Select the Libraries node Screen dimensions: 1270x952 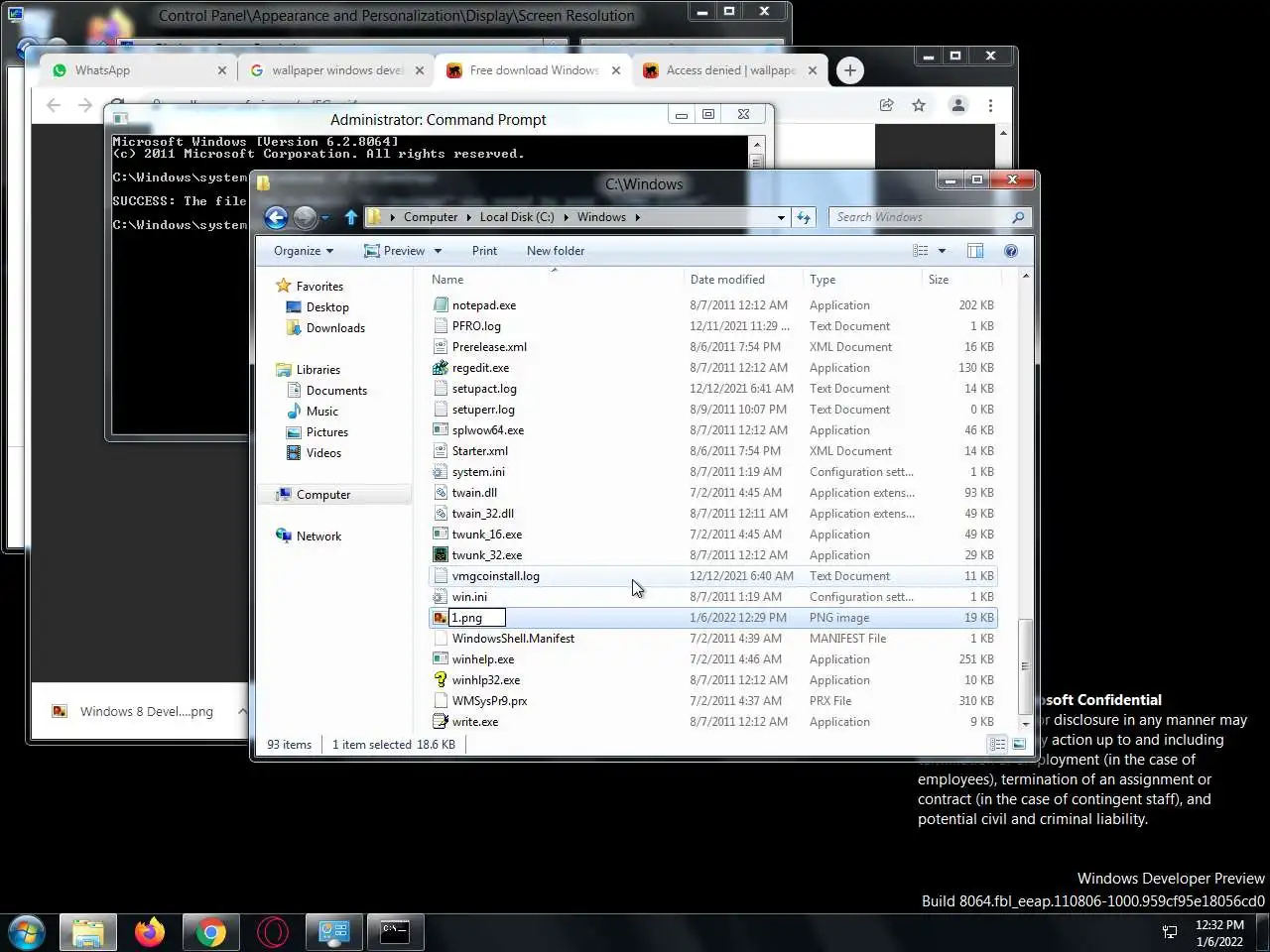pos(317,370)
